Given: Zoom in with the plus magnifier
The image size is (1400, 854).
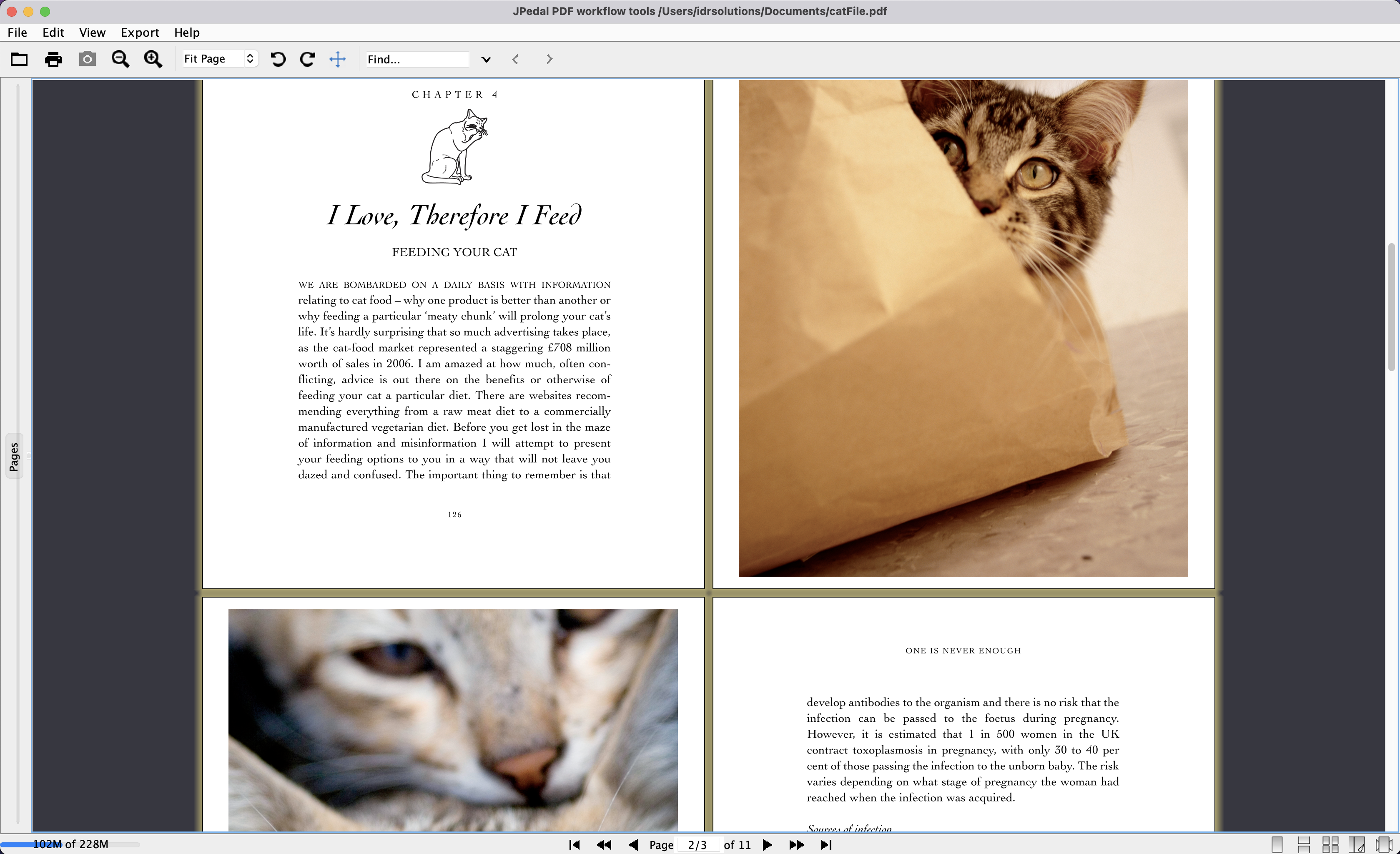Looking at the screenshot, I should pyautogui.click(x=153, y=59).
